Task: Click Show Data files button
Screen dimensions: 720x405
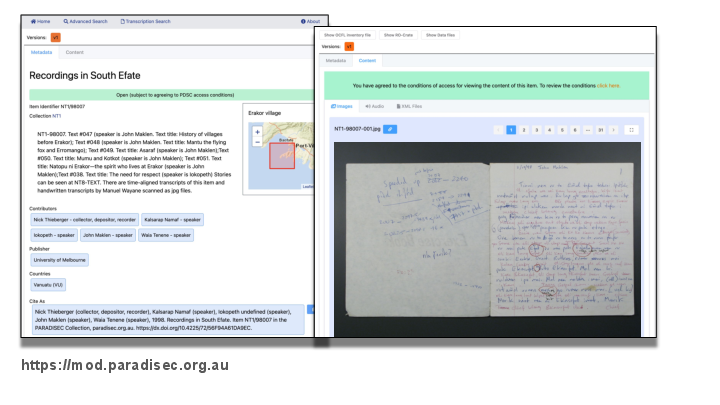Action: click(440, 35)
